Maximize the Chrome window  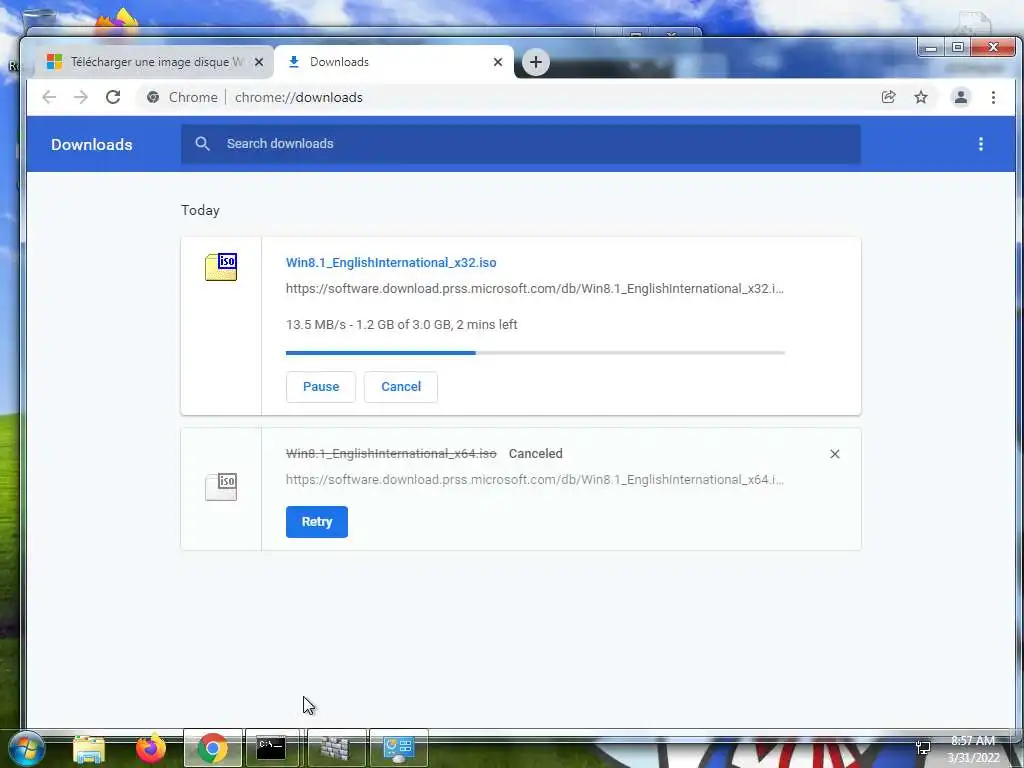click(957, 48)
